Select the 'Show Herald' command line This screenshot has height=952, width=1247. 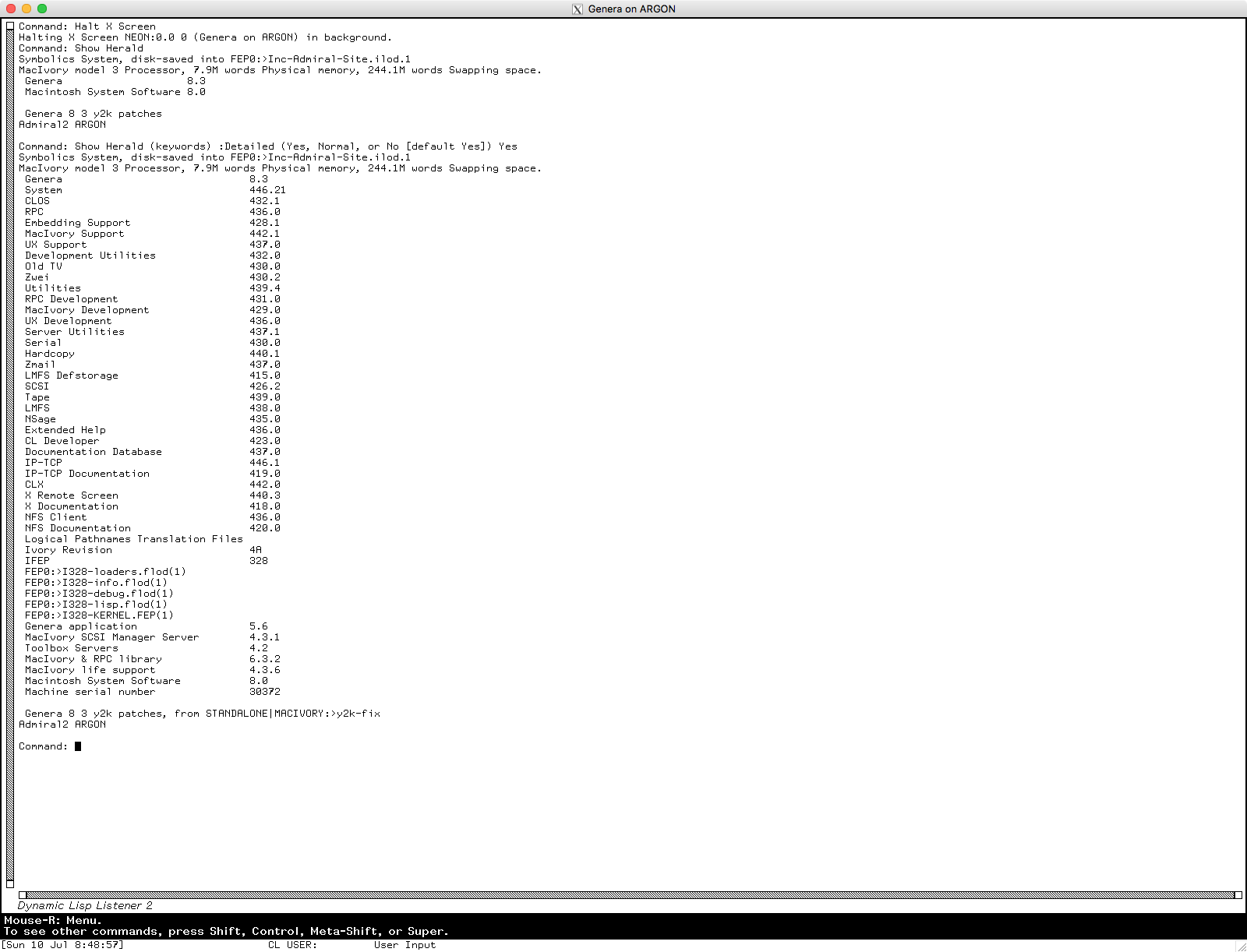click(81, 48)
